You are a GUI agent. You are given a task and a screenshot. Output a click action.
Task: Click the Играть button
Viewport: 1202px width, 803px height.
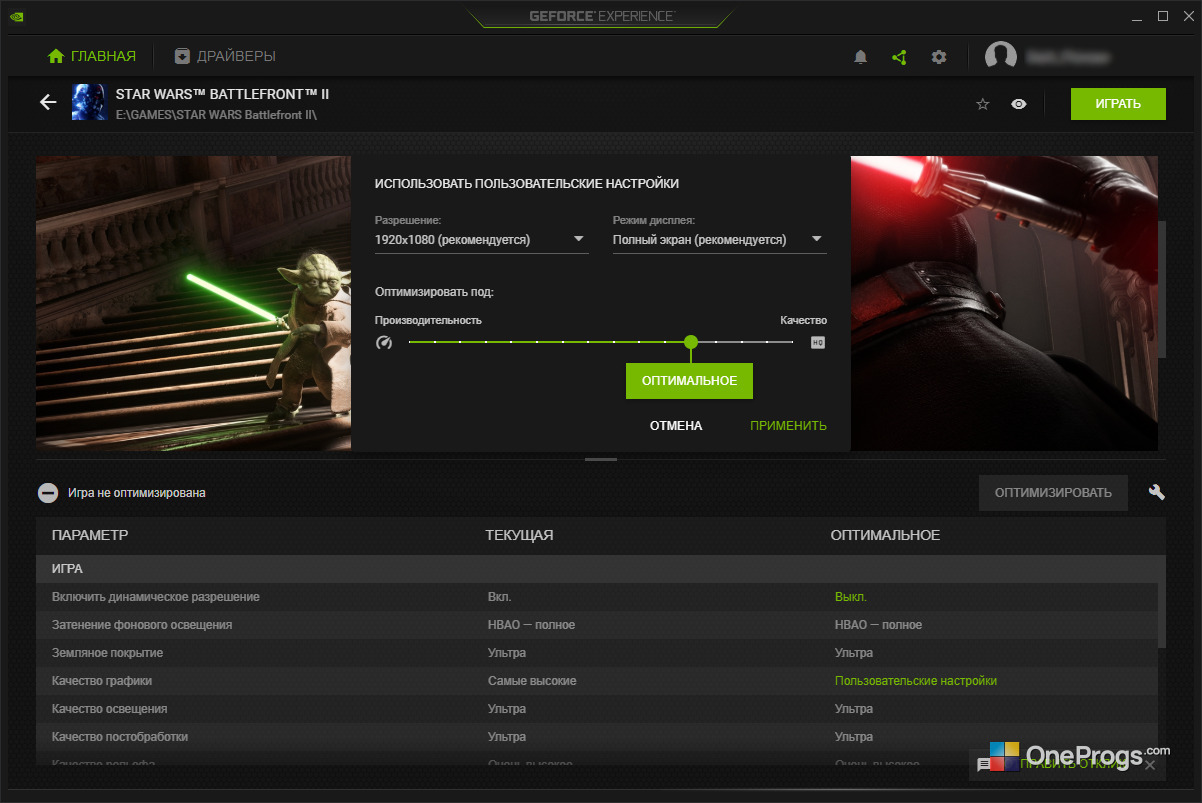point(1118,104)
